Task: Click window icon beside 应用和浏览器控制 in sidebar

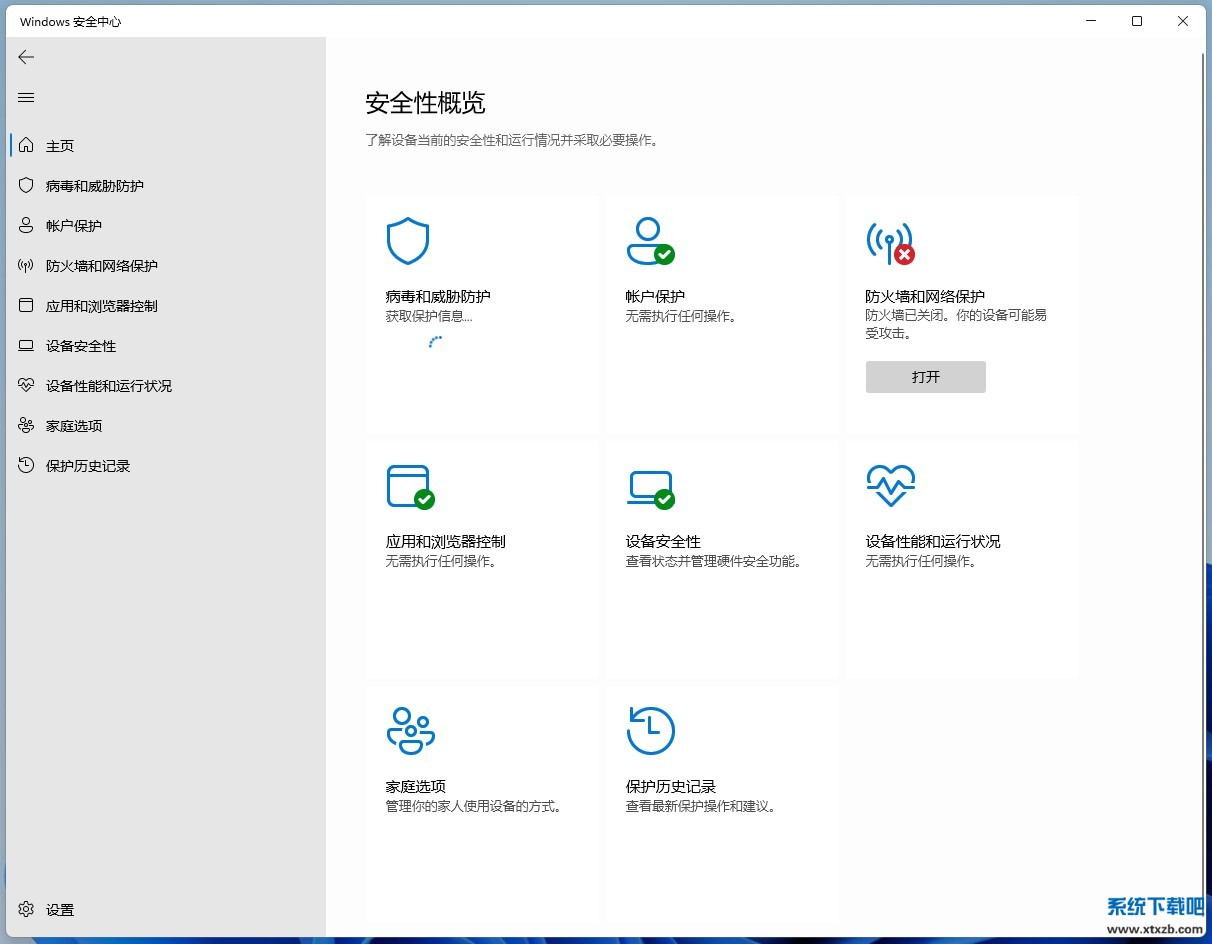Action: [x=26, y=305]
